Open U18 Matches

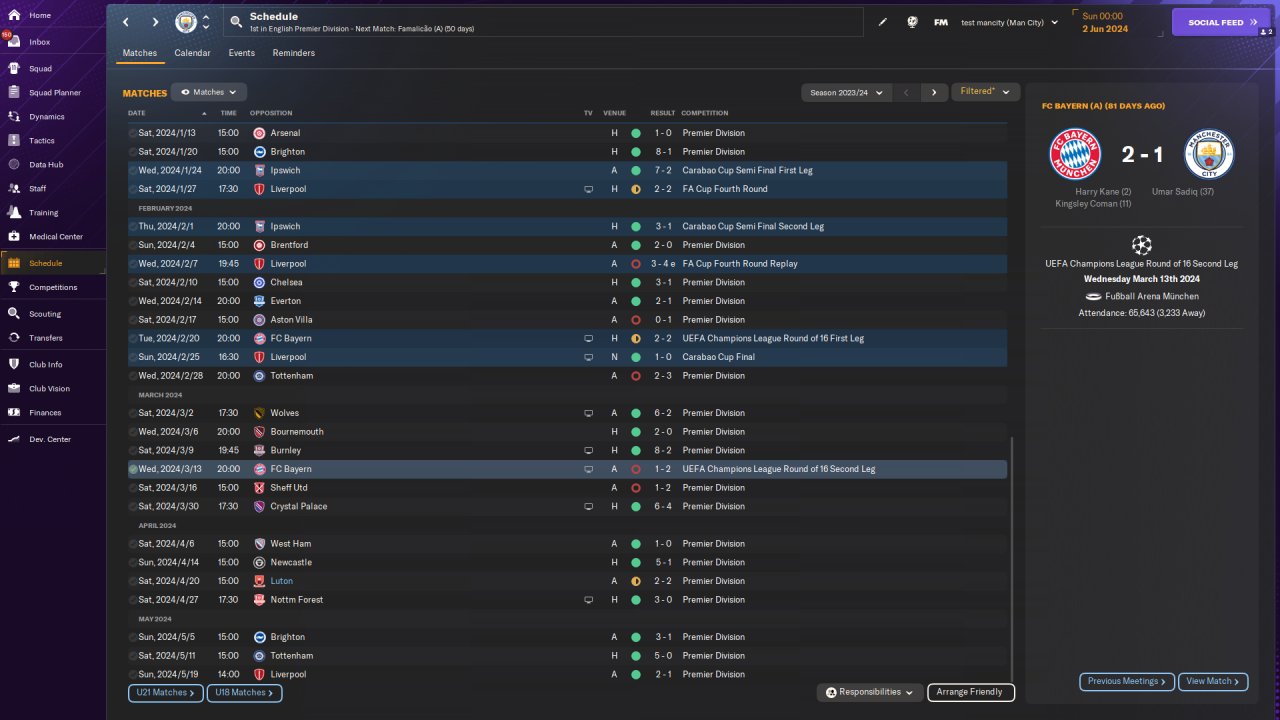[x=244, y=692]
